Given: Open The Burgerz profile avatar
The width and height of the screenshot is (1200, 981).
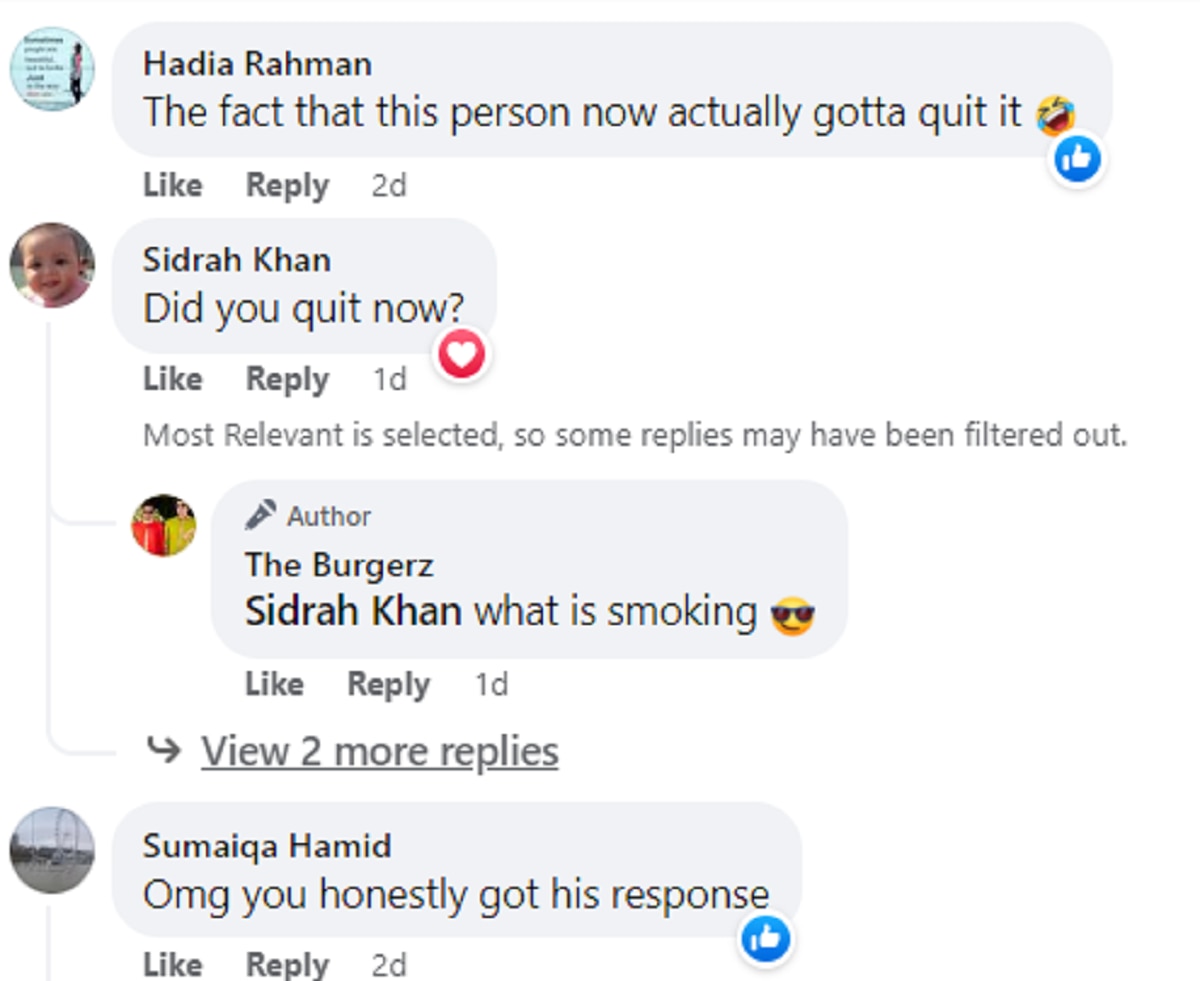Looking at the screenshot, I should click(164, 526).
